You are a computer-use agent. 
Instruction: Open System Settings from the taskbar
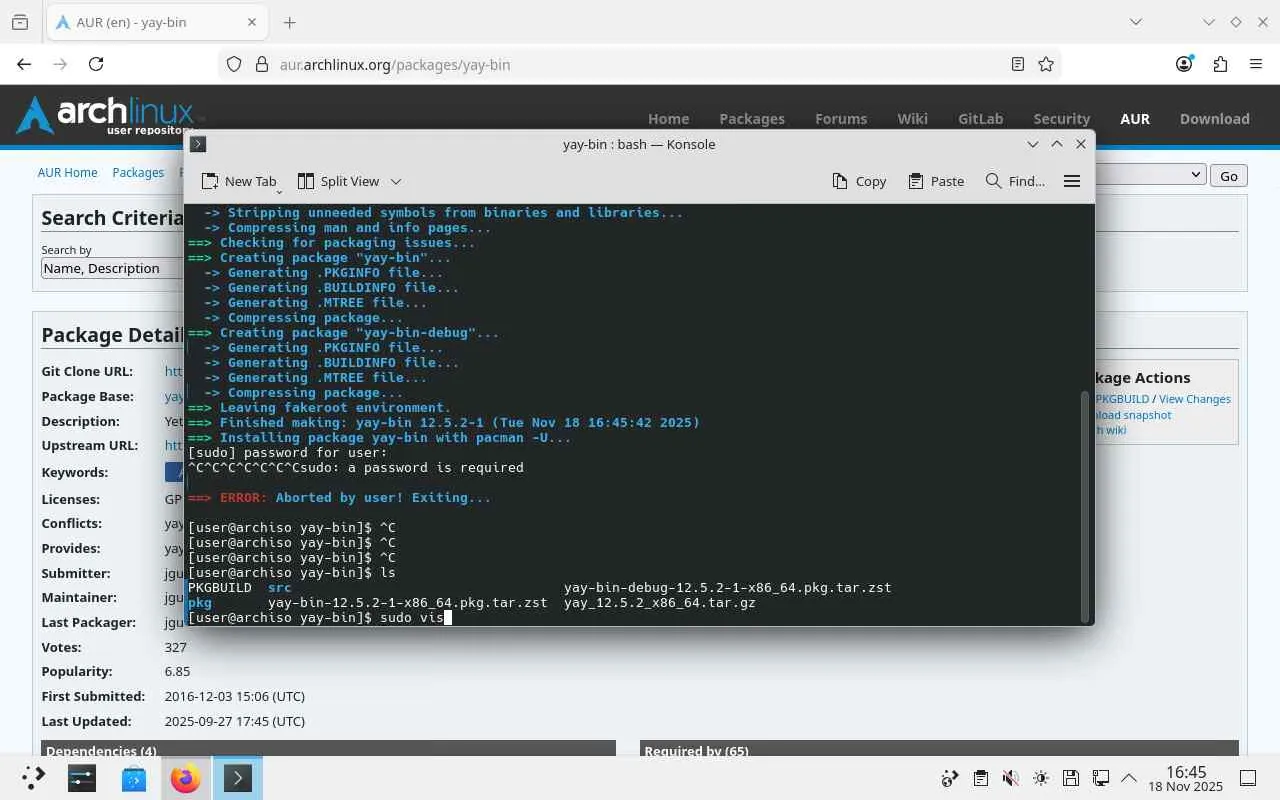pos(82,778)
